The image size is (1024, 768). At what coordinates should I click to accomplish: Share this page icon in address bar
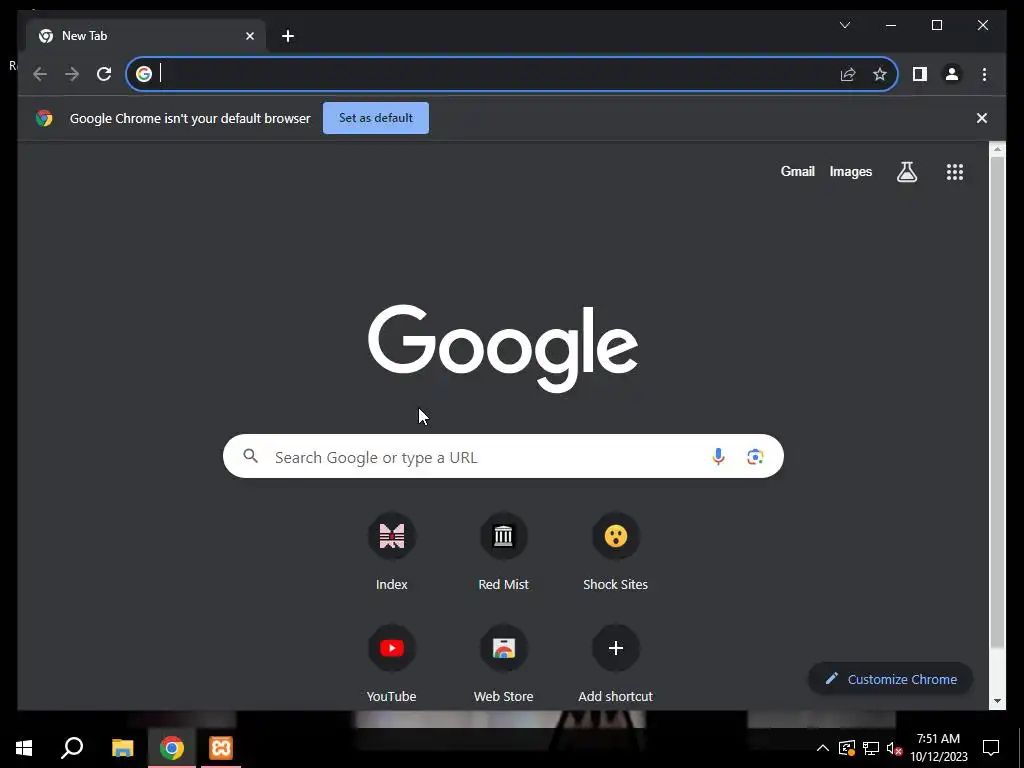point(848,74)
